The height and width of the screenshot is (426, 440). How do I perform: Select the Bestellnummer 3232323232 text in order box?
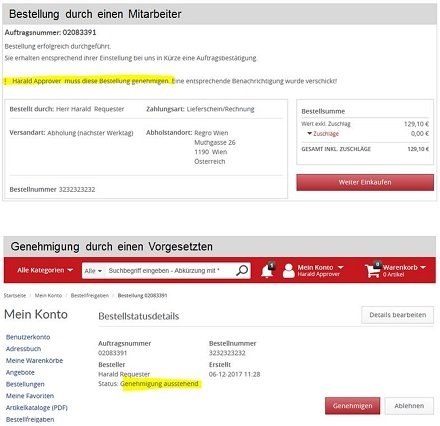(52, 189)
